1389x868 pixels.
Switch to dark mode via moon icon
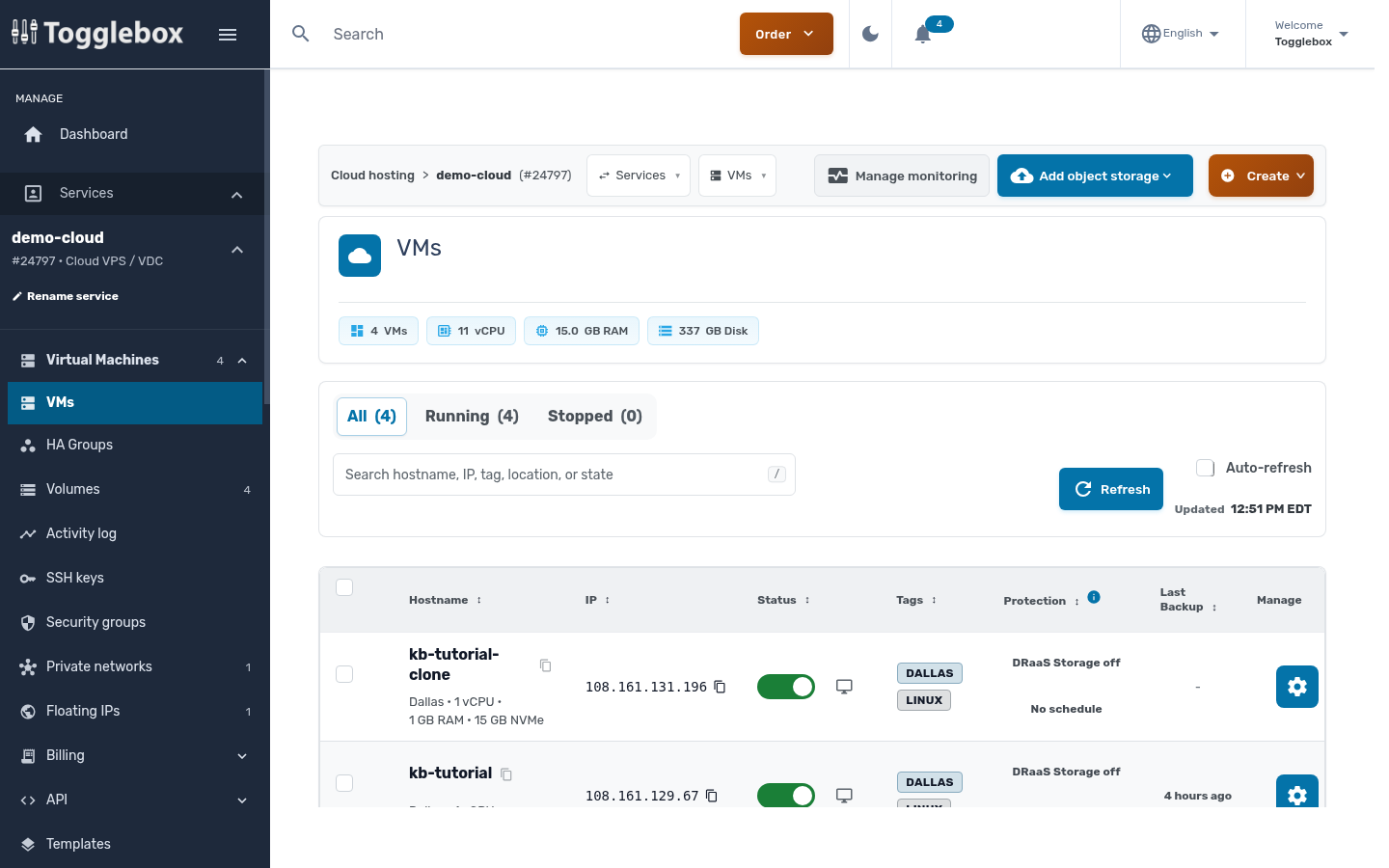[870, 34]
